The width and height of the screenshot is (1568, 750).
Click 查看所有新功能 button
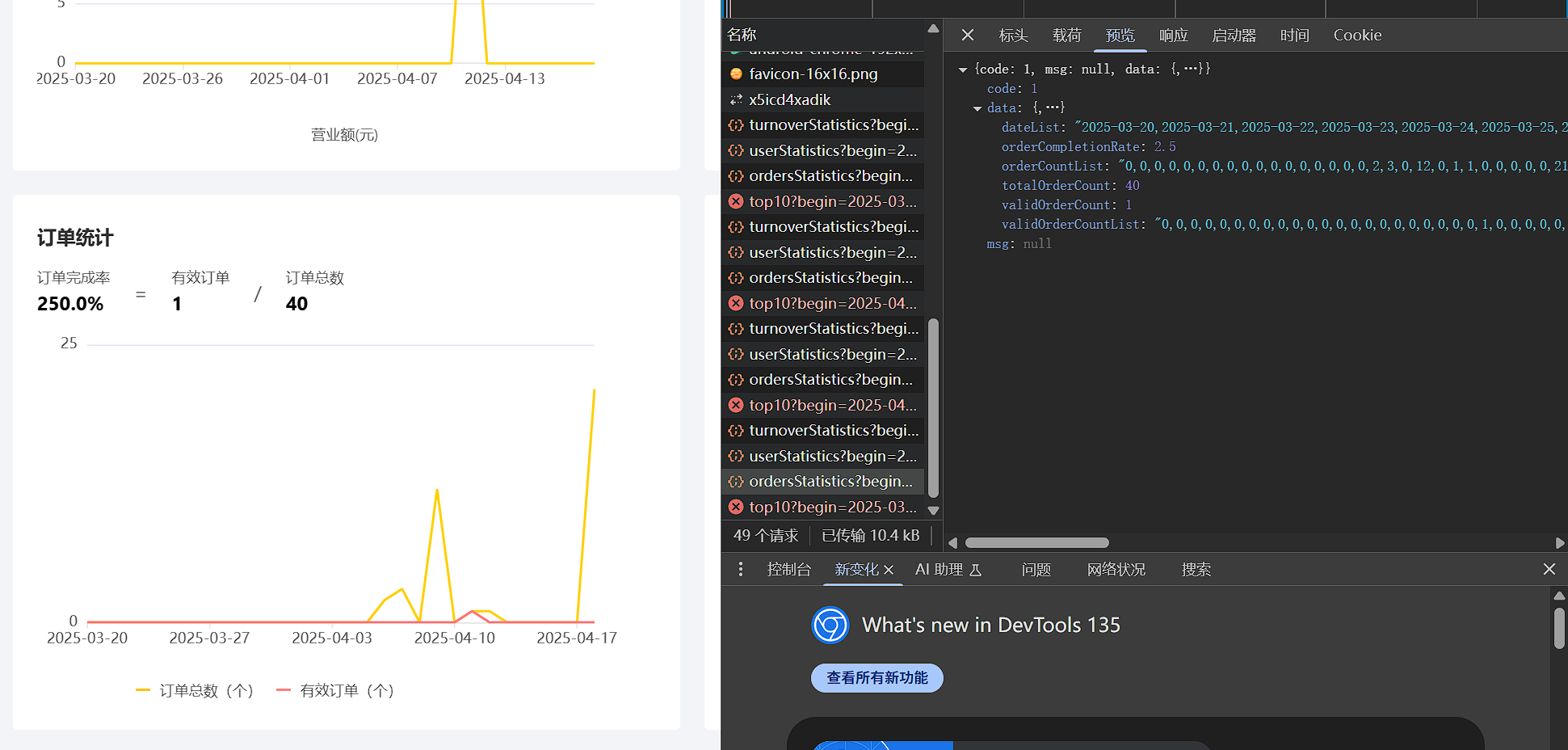[x=876, y=677]
